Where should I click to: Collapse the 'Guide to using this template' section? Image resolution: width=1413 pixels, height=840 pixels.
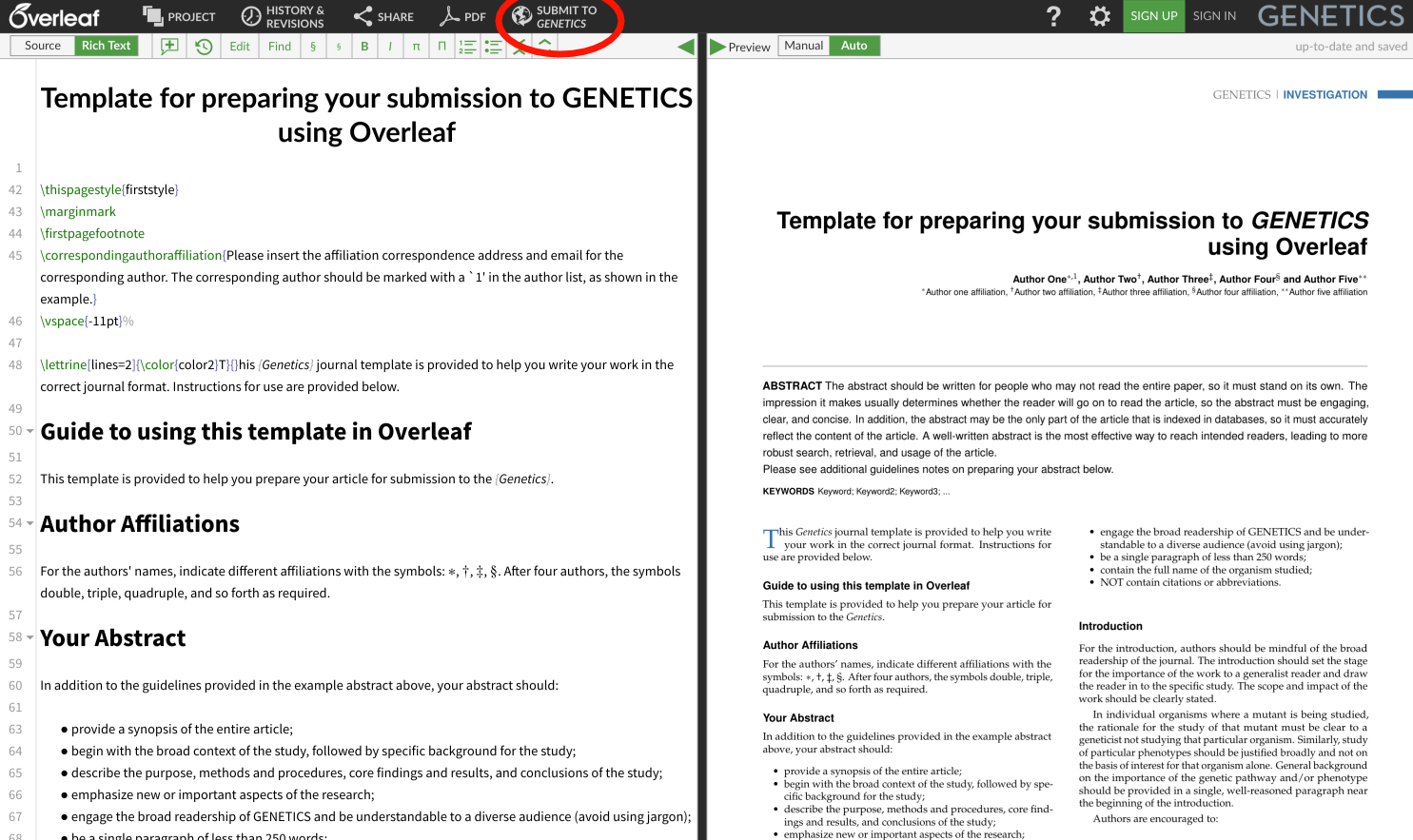pos(29,431)
